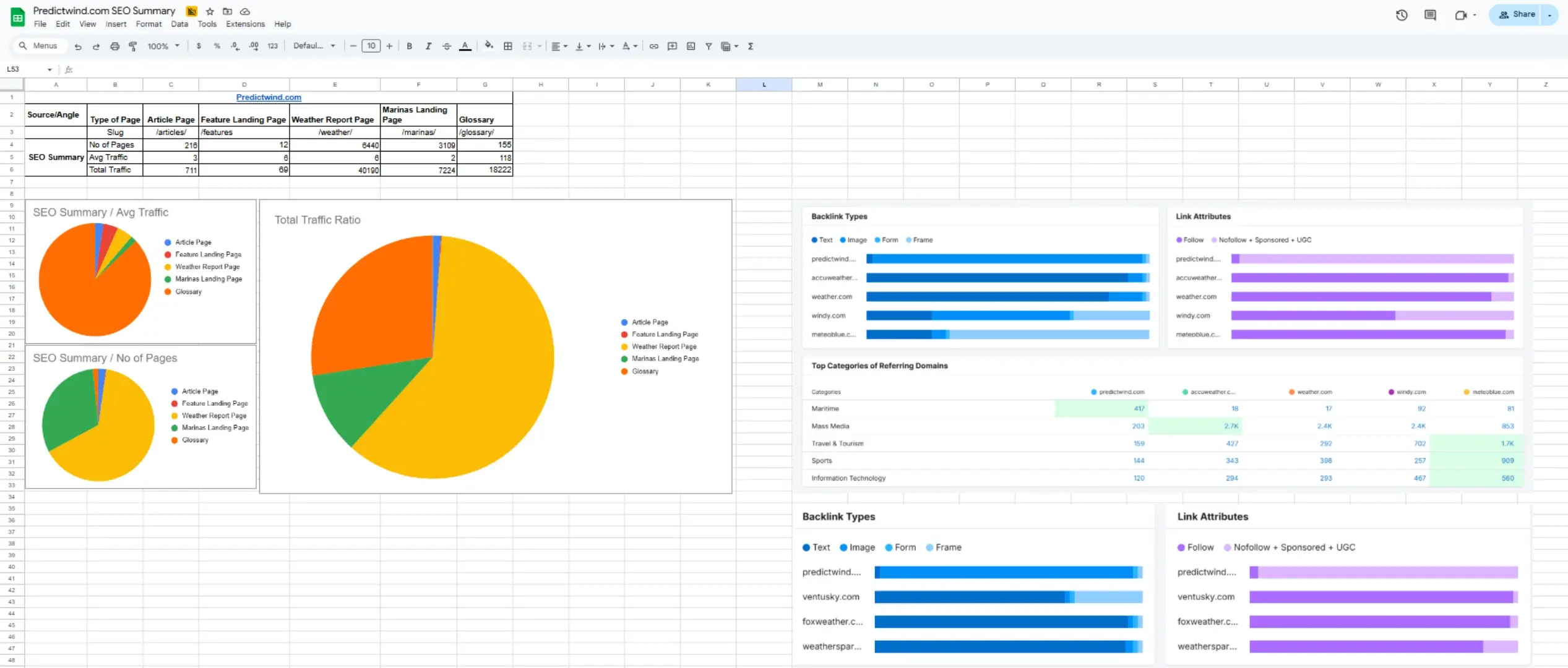Expand the Share button dropdown arrow

coord(1549,14)
